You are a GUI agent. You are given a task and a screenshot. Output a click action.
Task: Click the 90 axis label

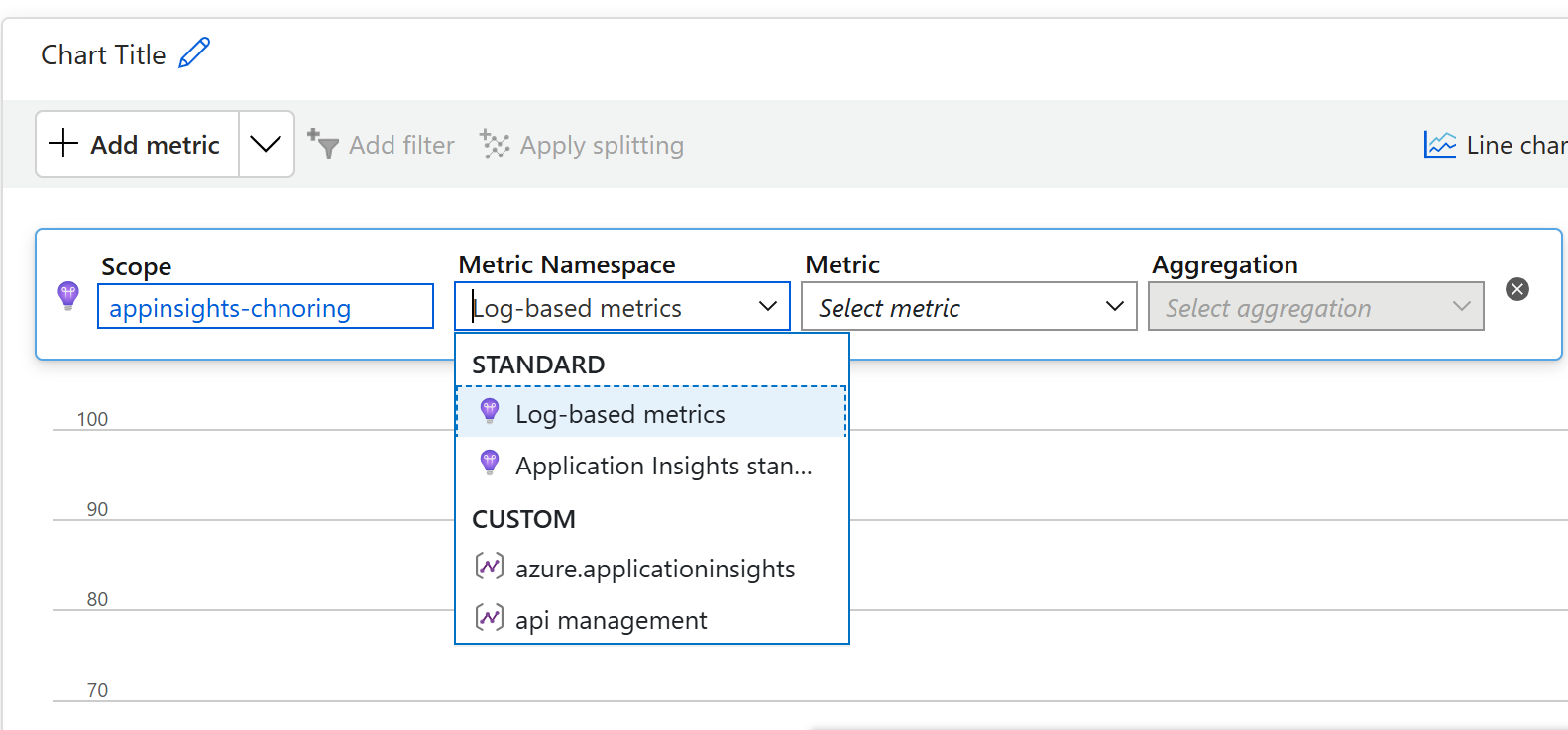97,509
